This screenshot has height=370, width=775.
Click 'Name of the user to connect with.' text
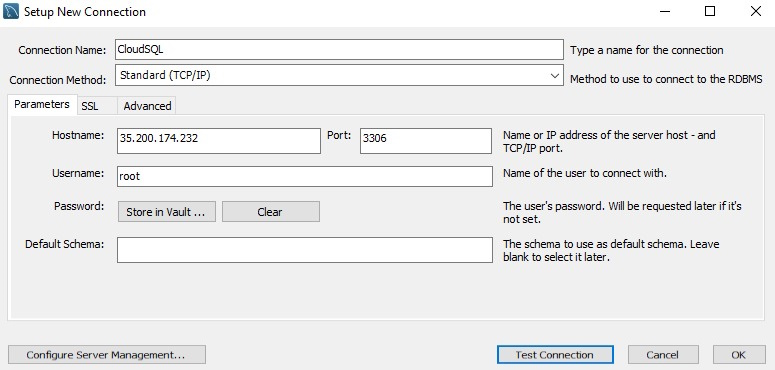point(585,173)
